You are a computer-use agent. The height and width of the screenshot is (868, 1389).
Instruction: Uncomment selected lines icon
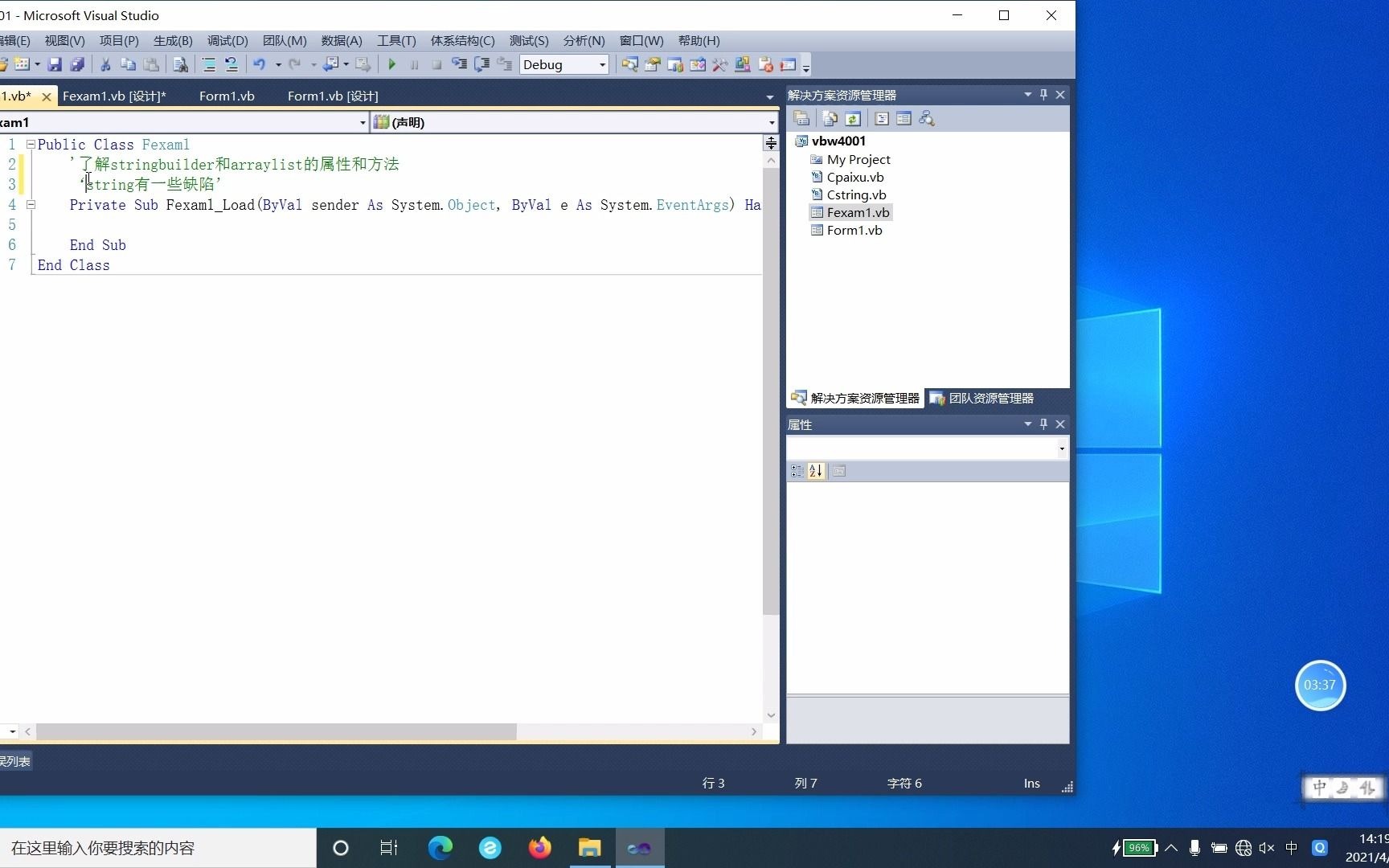tap(231, 64)
